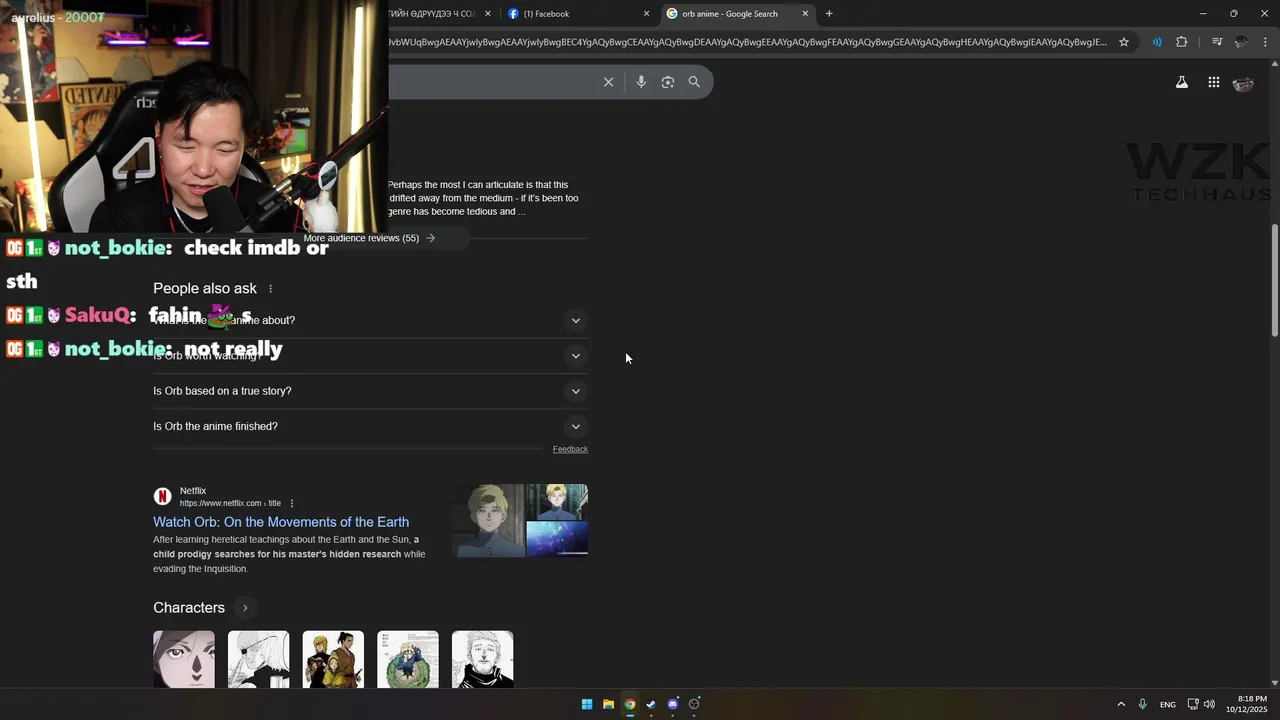Open volume control in system tray

tap(1209, 704)
